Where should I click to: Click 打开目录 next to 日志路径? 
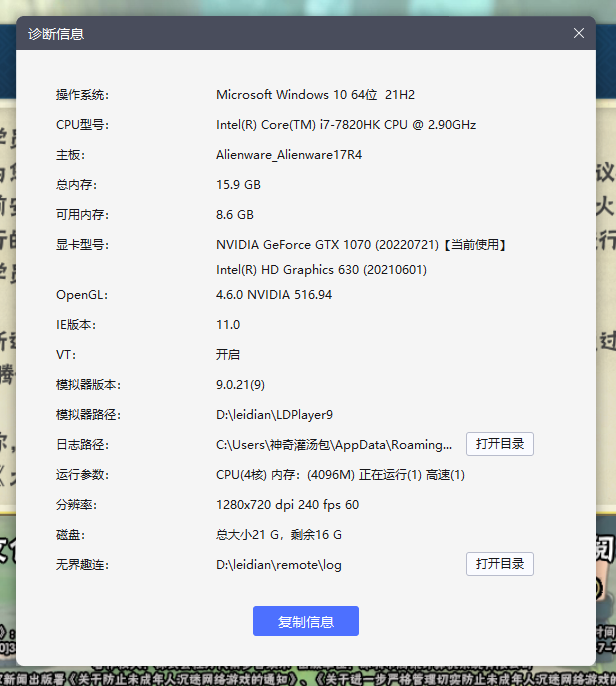tap(499, 444)
